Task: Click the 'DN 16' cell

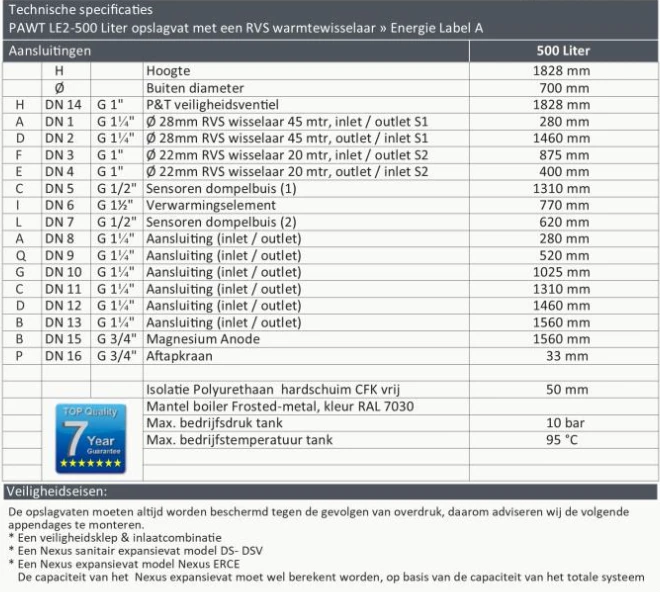Action: click(x=63, y=356)
